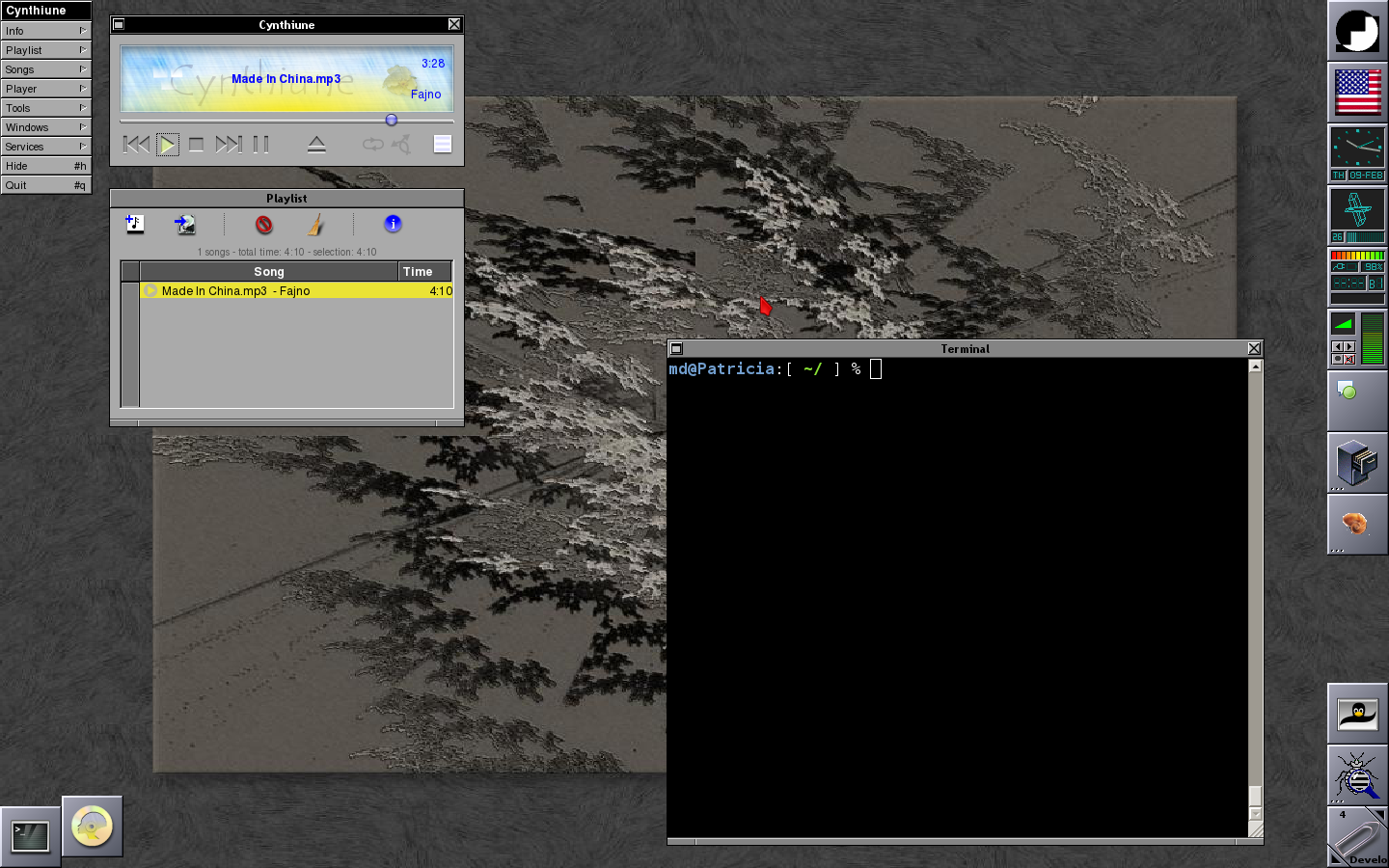Click the song position slider knob
The width and height of the screenshot is (1389, 868).
(x=391, y=121)
